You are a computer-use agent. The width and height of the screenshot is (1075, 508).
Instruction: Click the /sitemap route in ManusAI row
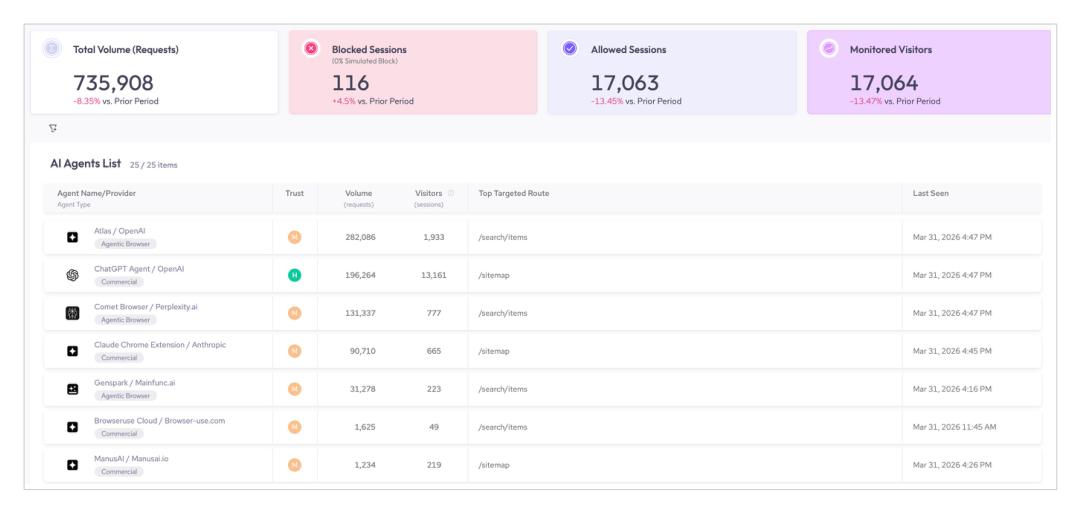click(x=494, y=465)
